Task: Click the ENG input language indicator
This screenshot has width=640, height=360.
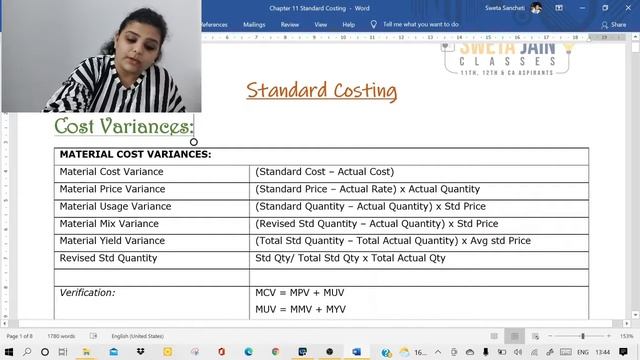Action: 583,352
